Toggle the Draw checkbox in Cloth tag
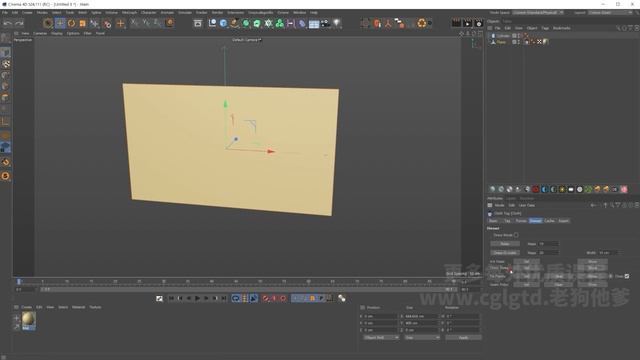640x360 pixels. click(x=627, y=276)
